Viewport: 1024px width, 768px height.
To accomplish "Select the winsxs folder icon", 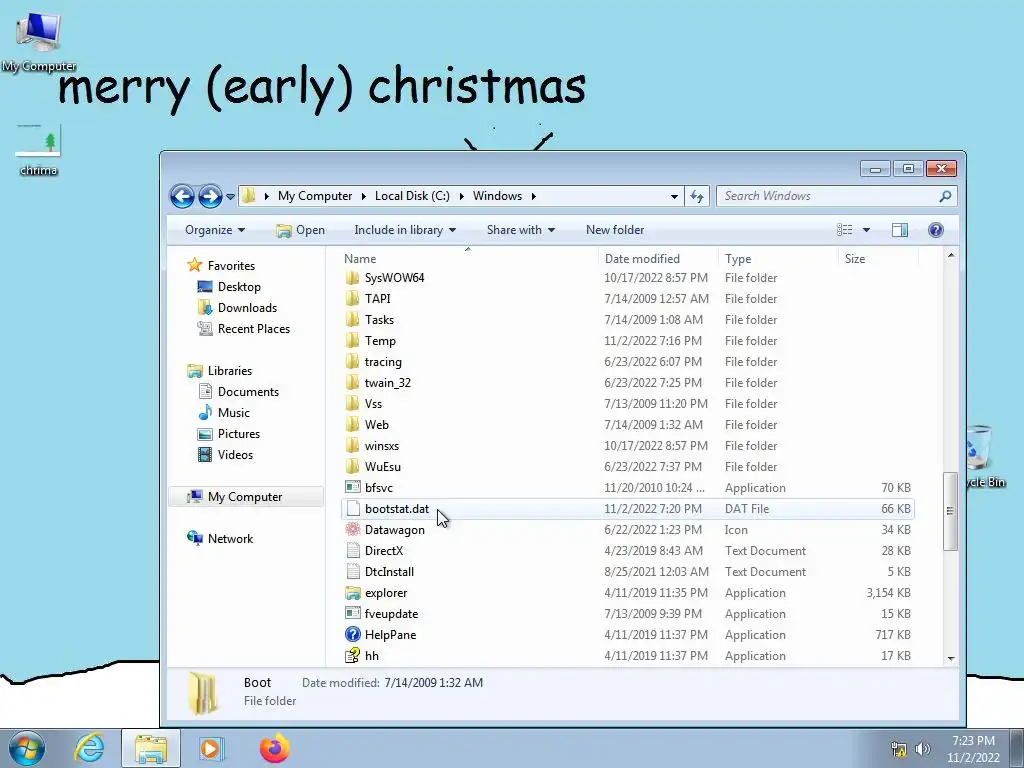I will click(353, 445).
